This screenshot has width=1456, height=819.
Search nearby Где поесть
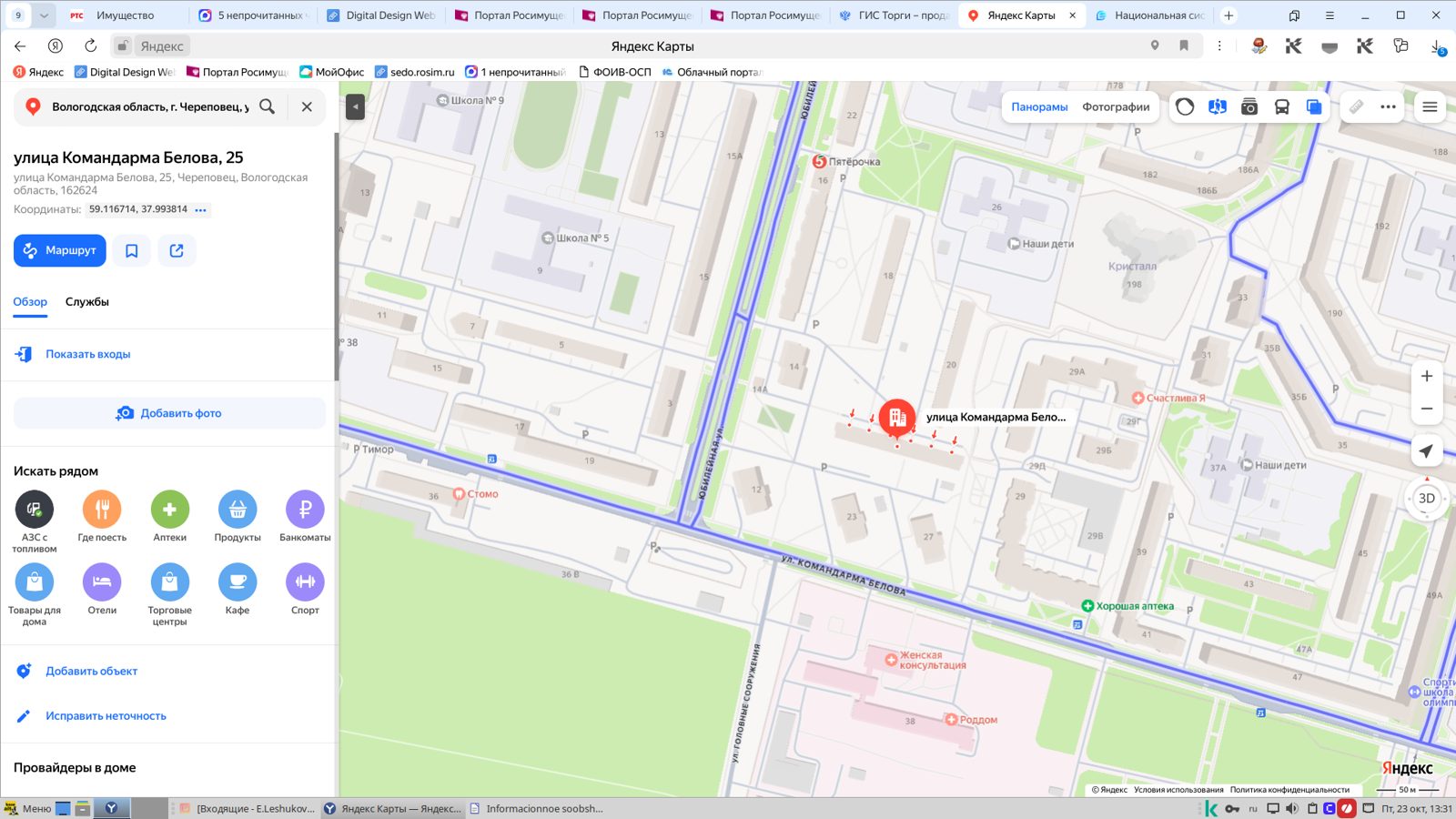[x=102, y=516]
